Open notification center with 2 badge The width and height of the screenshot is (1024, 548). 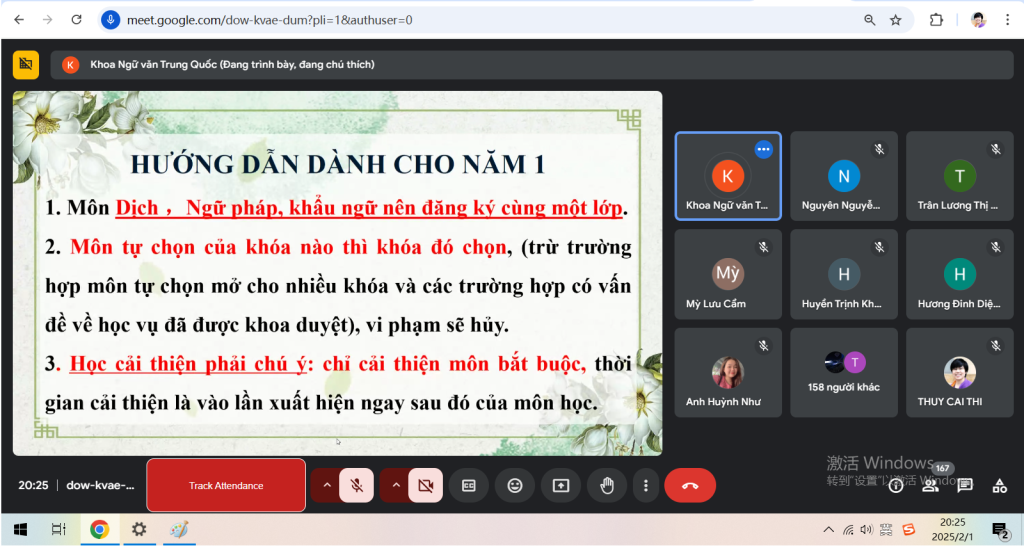[999, 530]
